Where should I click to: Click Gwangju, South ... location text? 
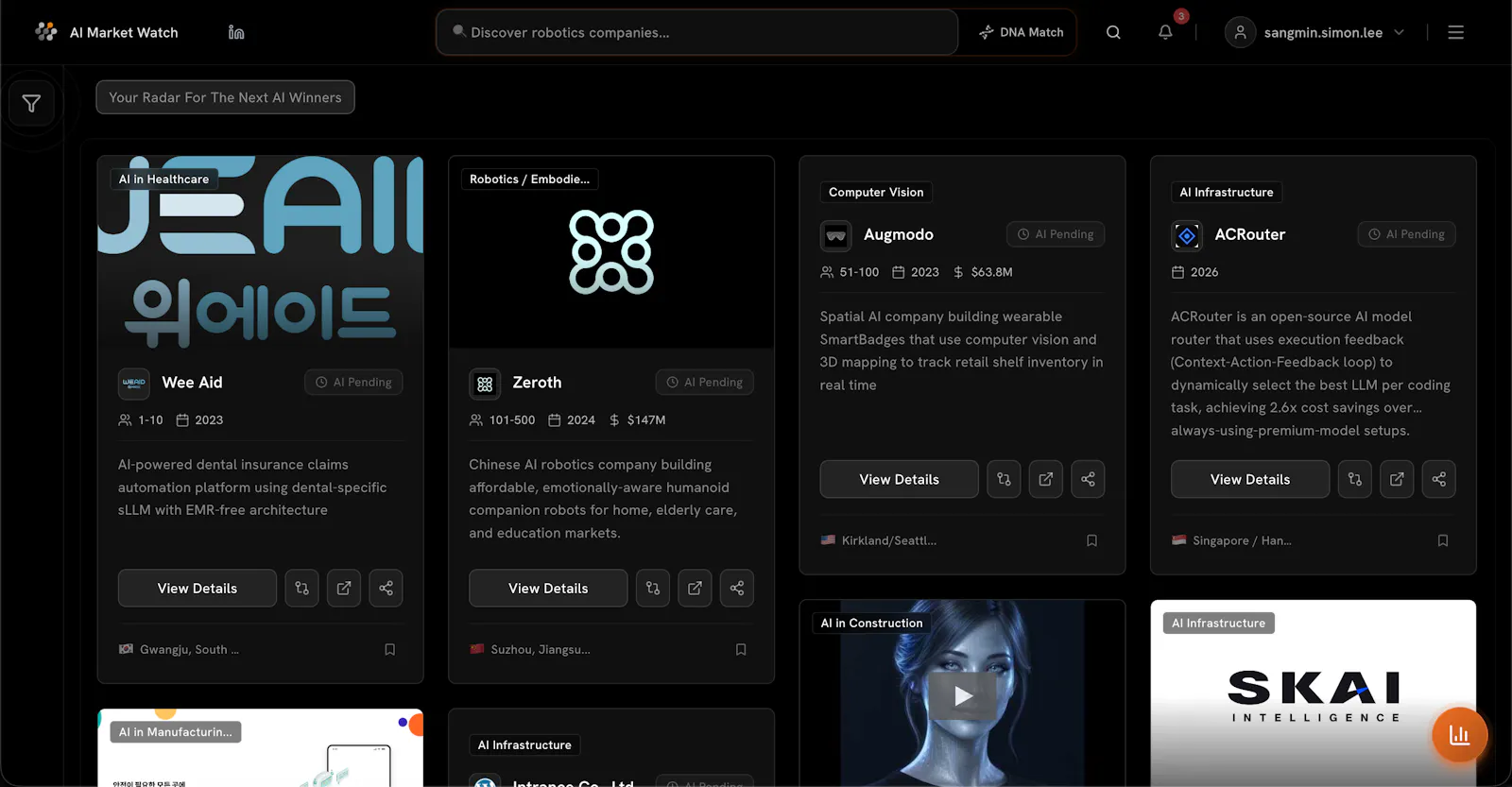[189, 649]
